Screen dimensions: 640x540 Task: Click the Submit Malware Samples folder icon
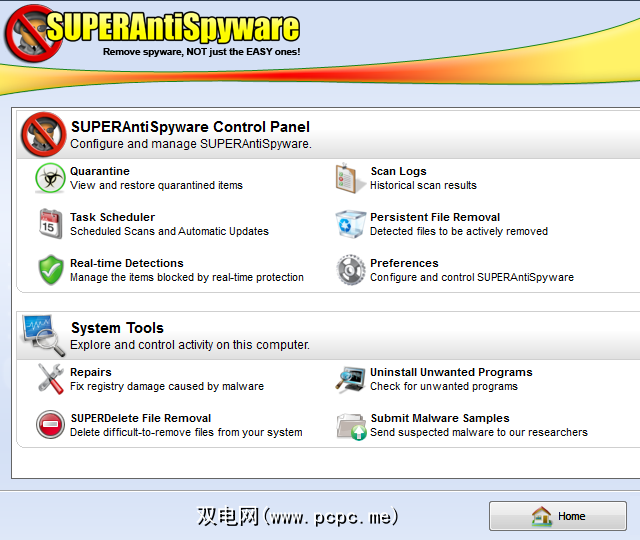(x=351, y=426)
